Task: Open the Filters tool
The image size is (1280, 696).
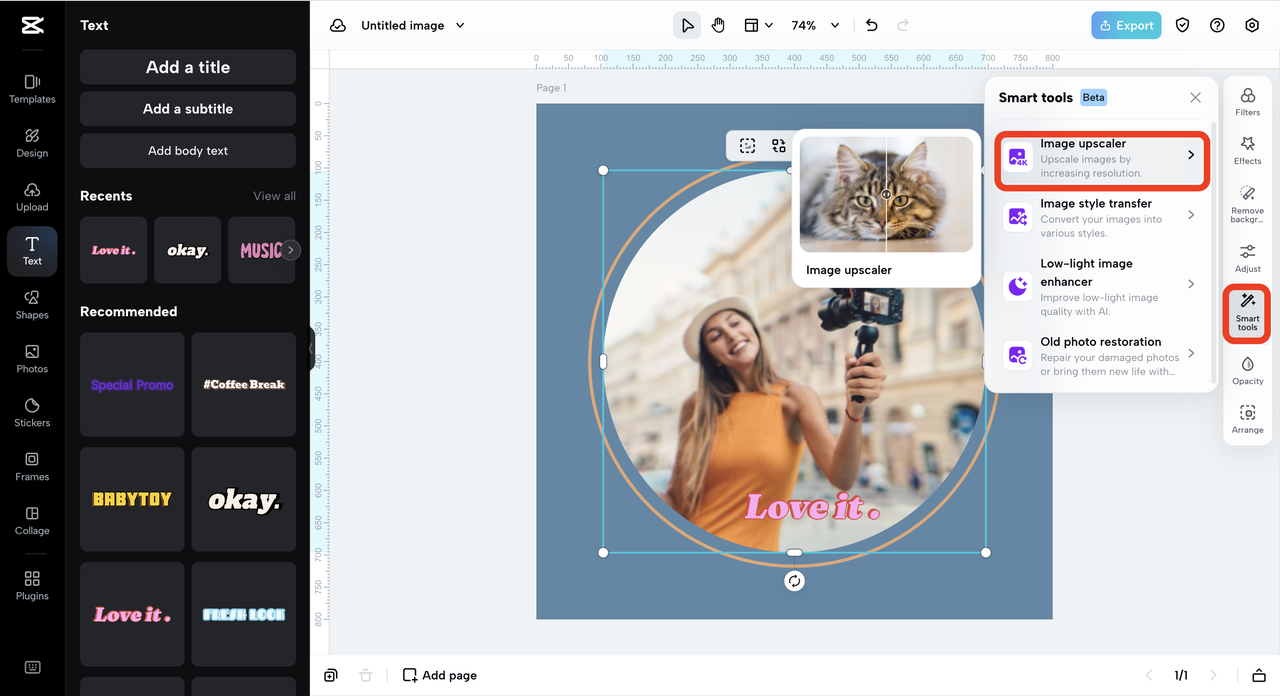Action: (x=1247, y=102)
